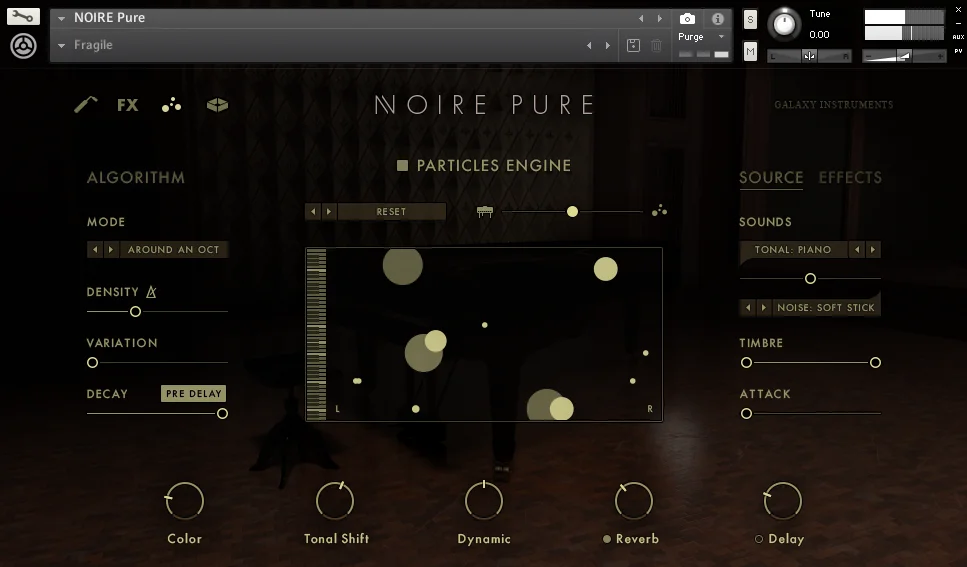Open the cube-shaped page icon

coord(217,105)
